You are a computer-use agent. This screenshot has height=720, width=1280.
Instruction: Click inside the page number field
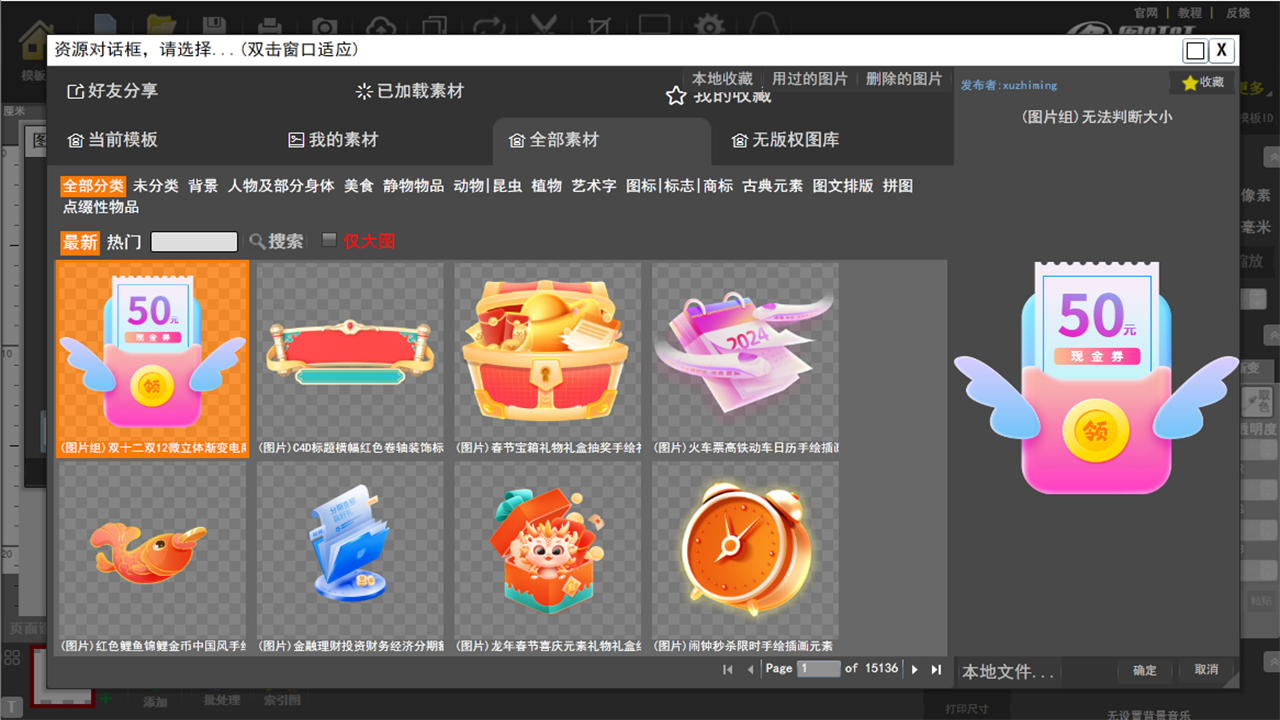pos(818,668)
